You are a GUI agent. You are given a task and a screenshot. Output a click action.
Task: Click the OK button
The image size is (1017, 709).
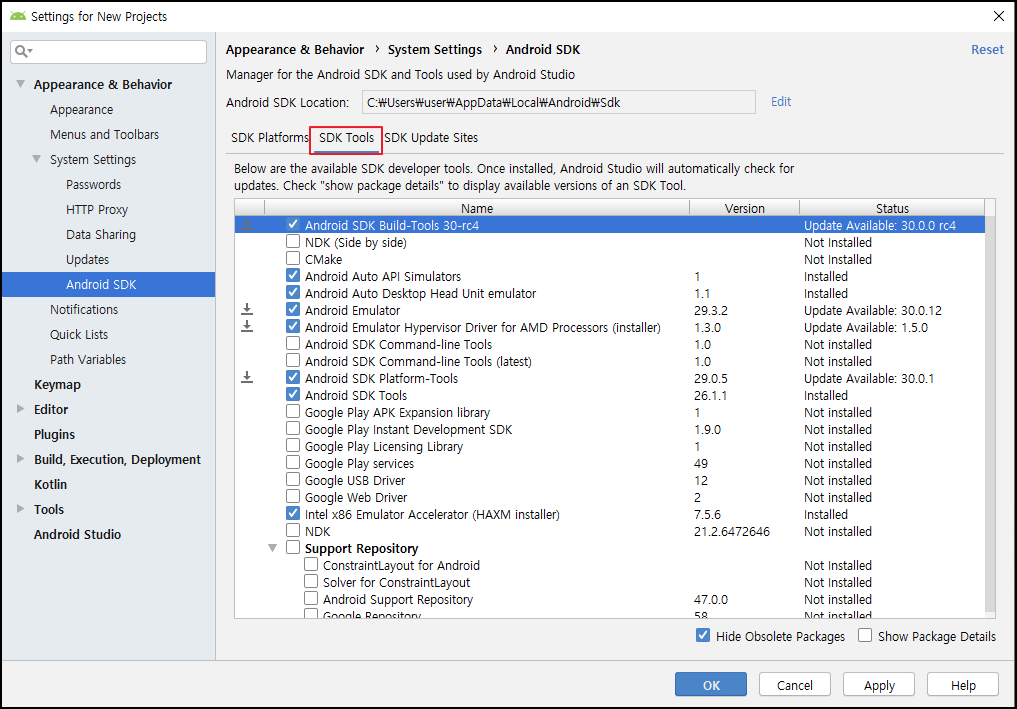711,684
